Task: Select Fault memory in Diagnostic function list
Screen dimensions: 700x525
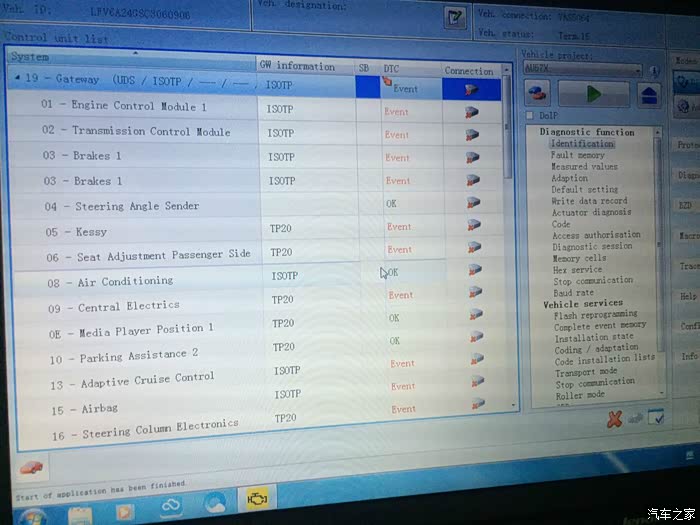Action: [x=577, y=155]
